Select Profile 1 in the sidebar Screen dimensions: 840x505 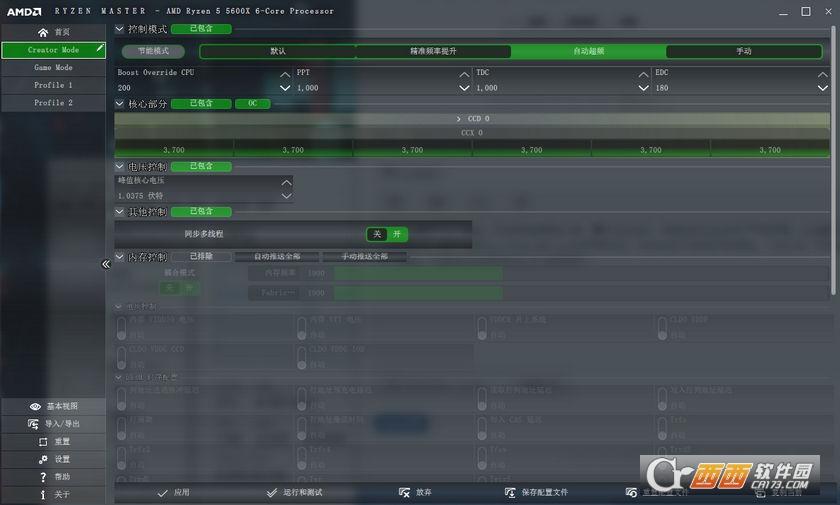click(x=53, y=85)
